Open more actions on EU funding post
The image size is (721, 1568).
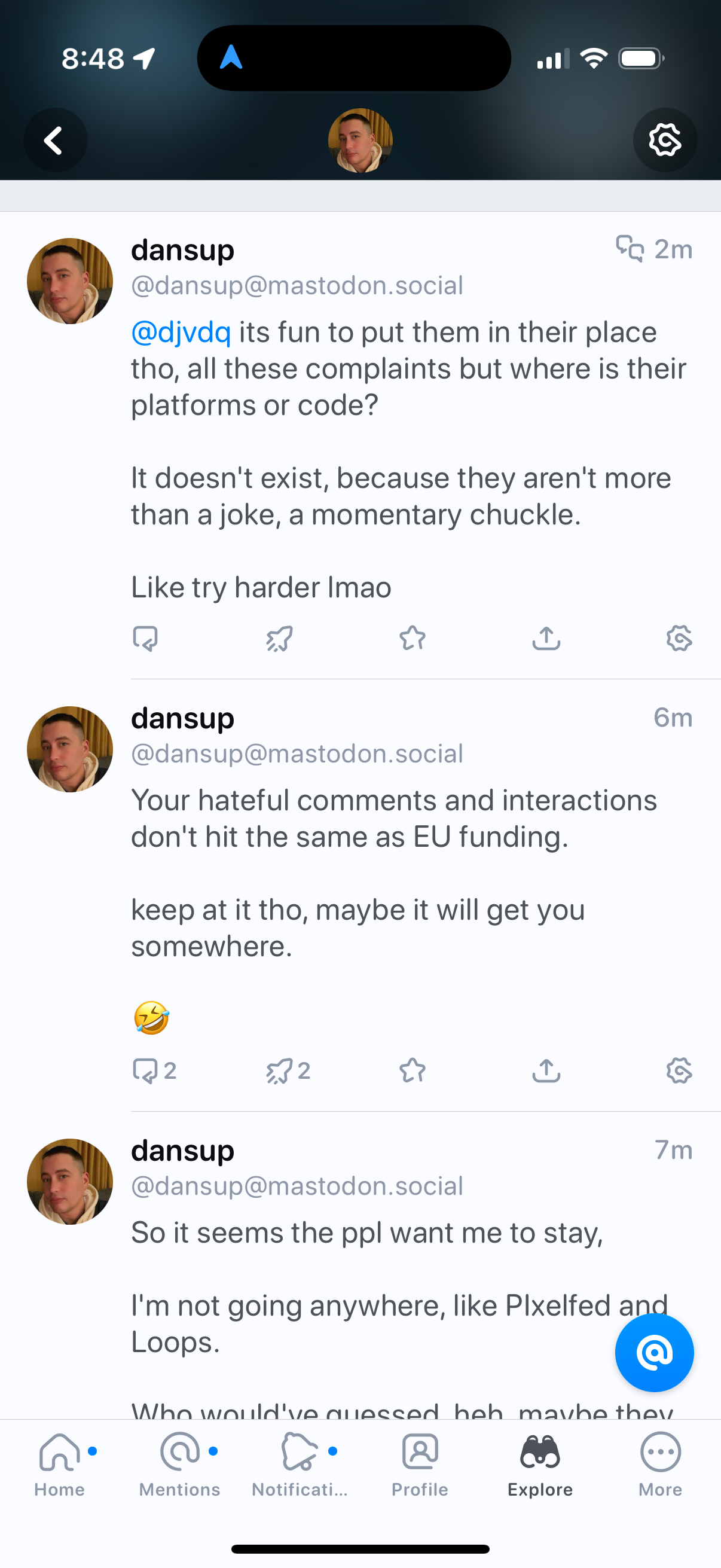coord(679,1070)
